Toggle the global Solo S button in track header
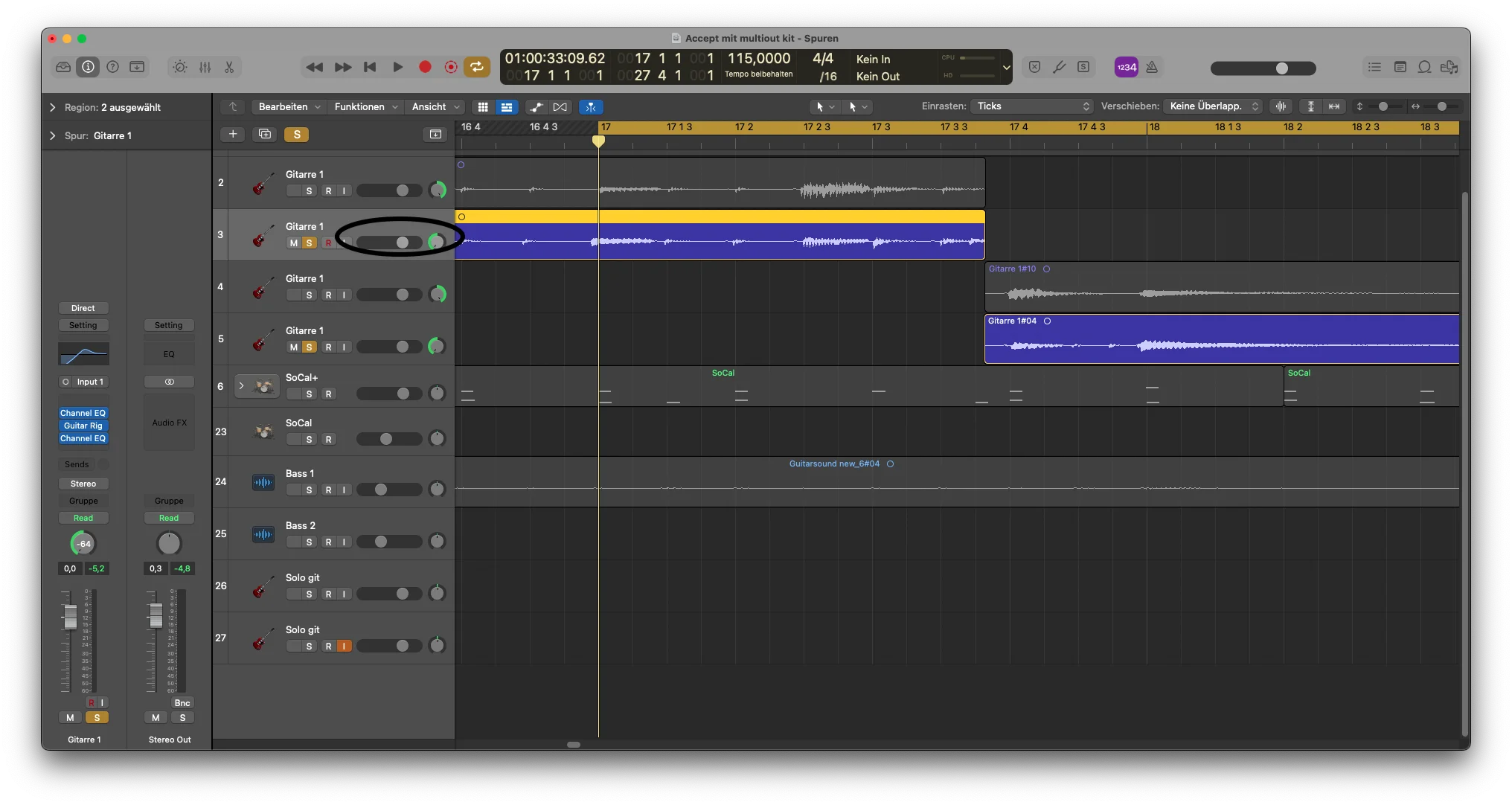1512x805 pixels. pos(297,134)
